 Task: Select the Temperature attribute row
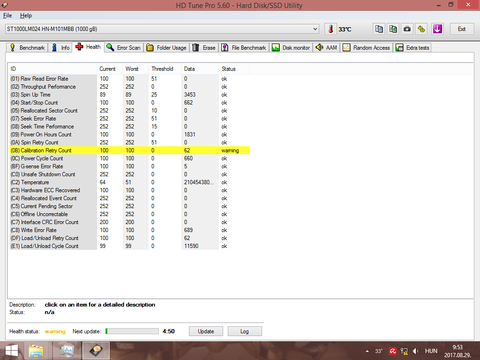click(129, 182)
